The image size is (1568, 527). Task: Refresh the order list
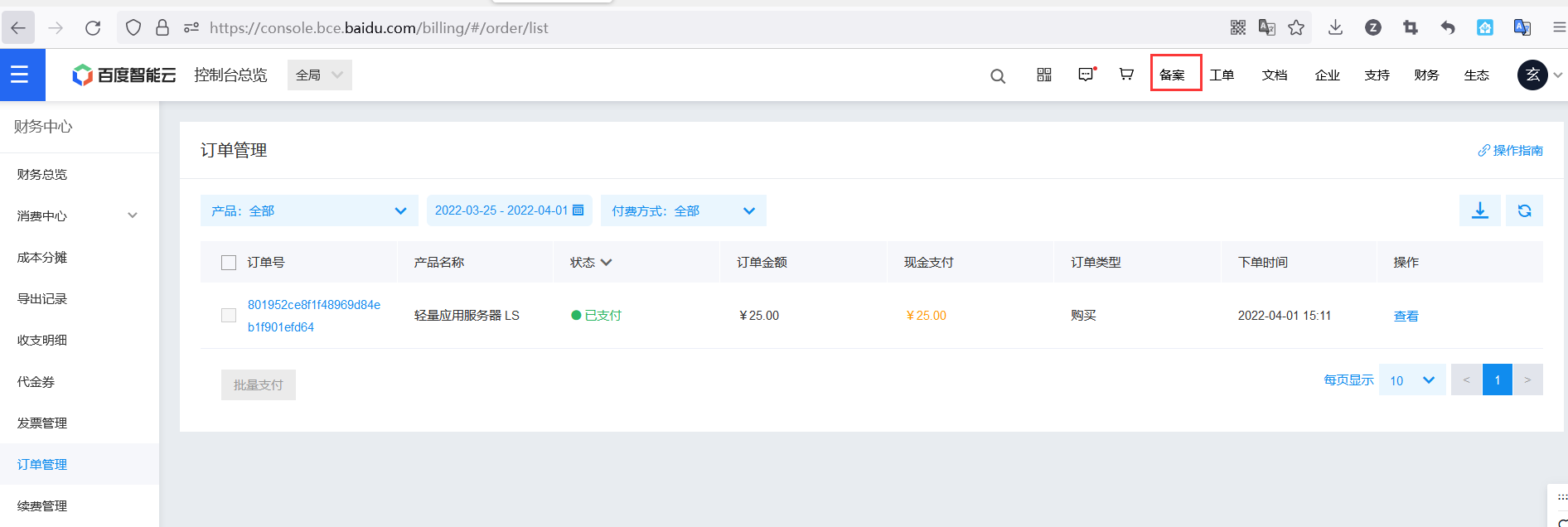tap(1524, 210)
